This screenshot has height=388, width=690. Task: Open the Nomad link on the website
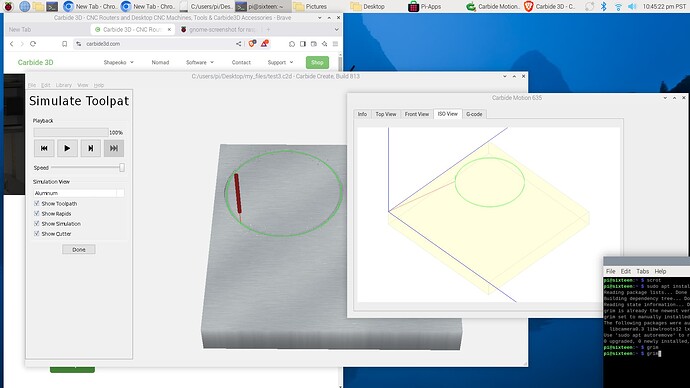(160, 62)
